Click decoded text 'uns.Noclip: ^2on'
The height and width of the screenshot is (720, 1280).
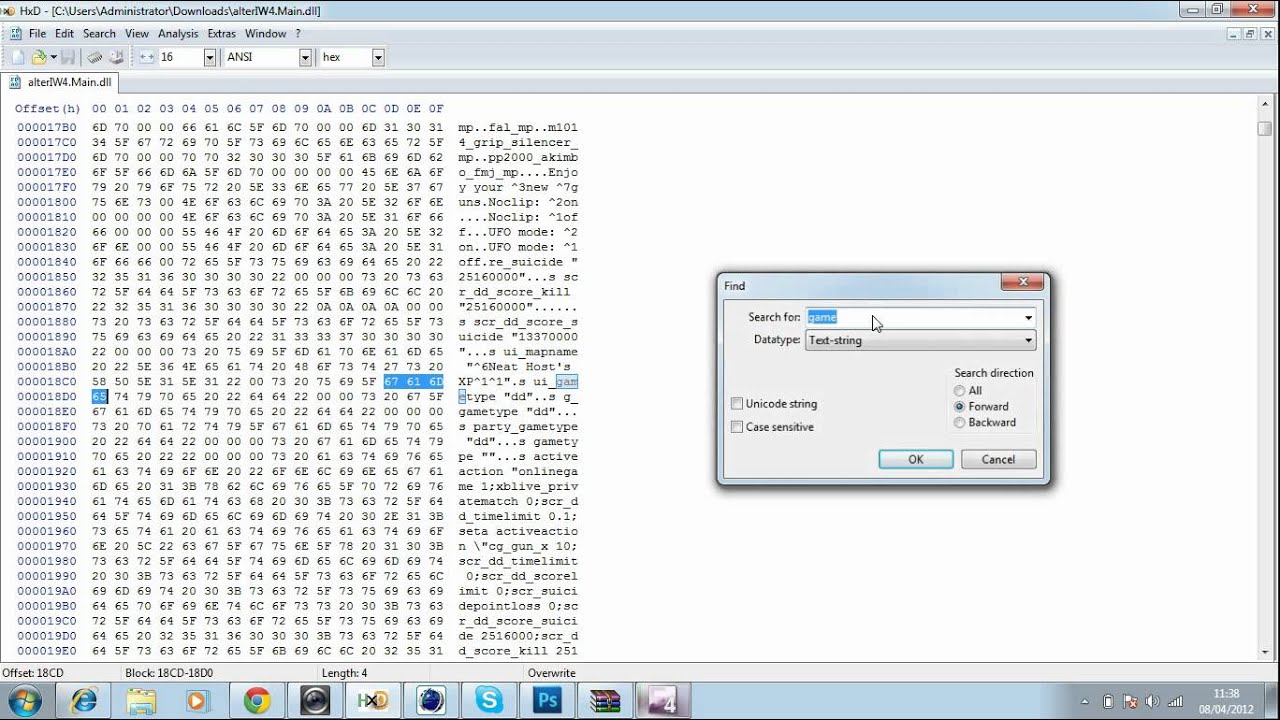pyautogui.click(x=518, y=202)
